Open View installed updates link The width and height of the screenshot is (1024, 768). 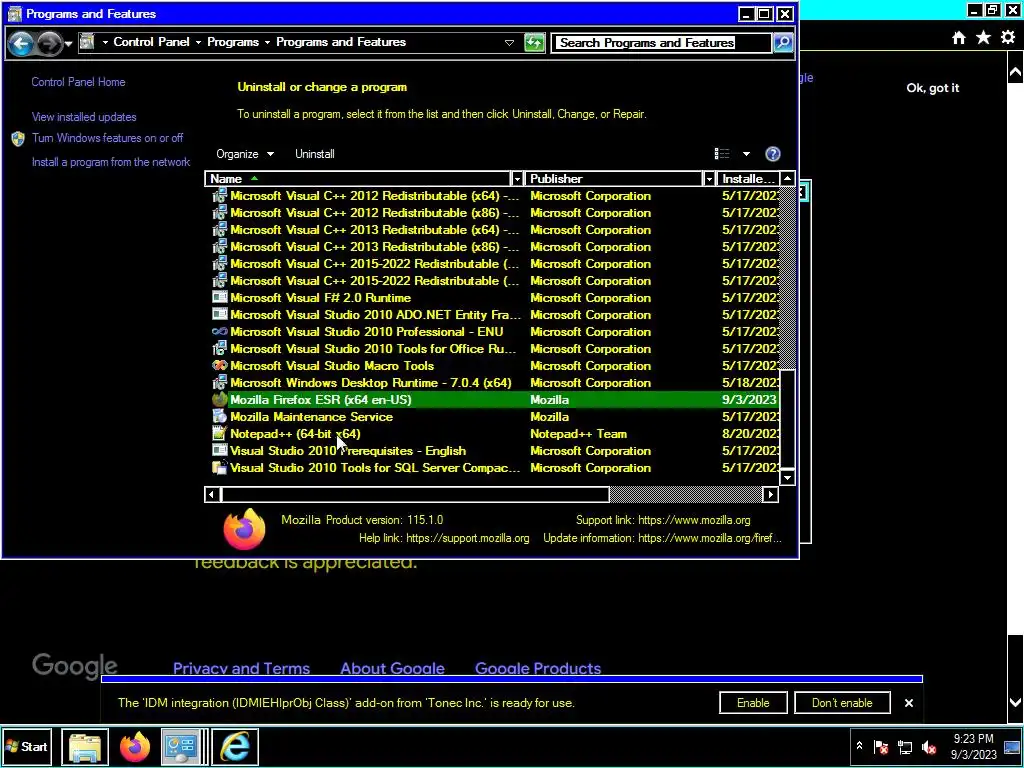tap(84, 117)
